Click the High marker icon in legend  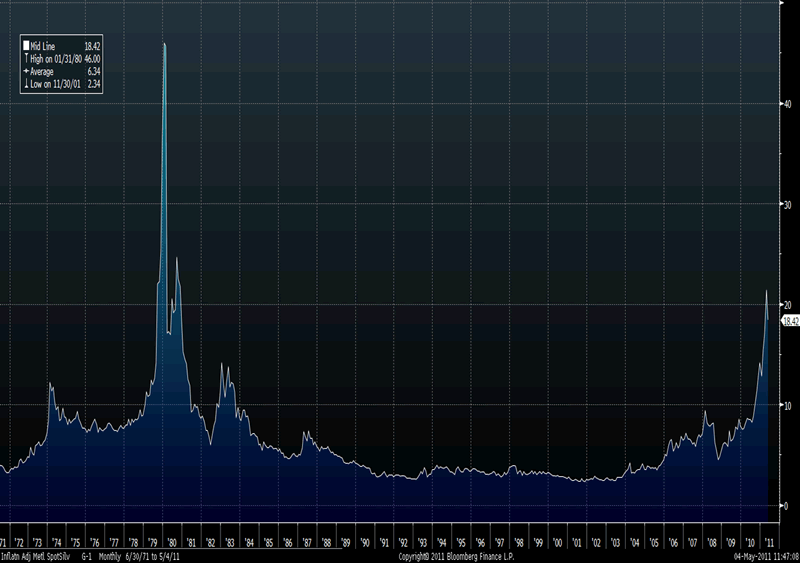coord(27,59)
